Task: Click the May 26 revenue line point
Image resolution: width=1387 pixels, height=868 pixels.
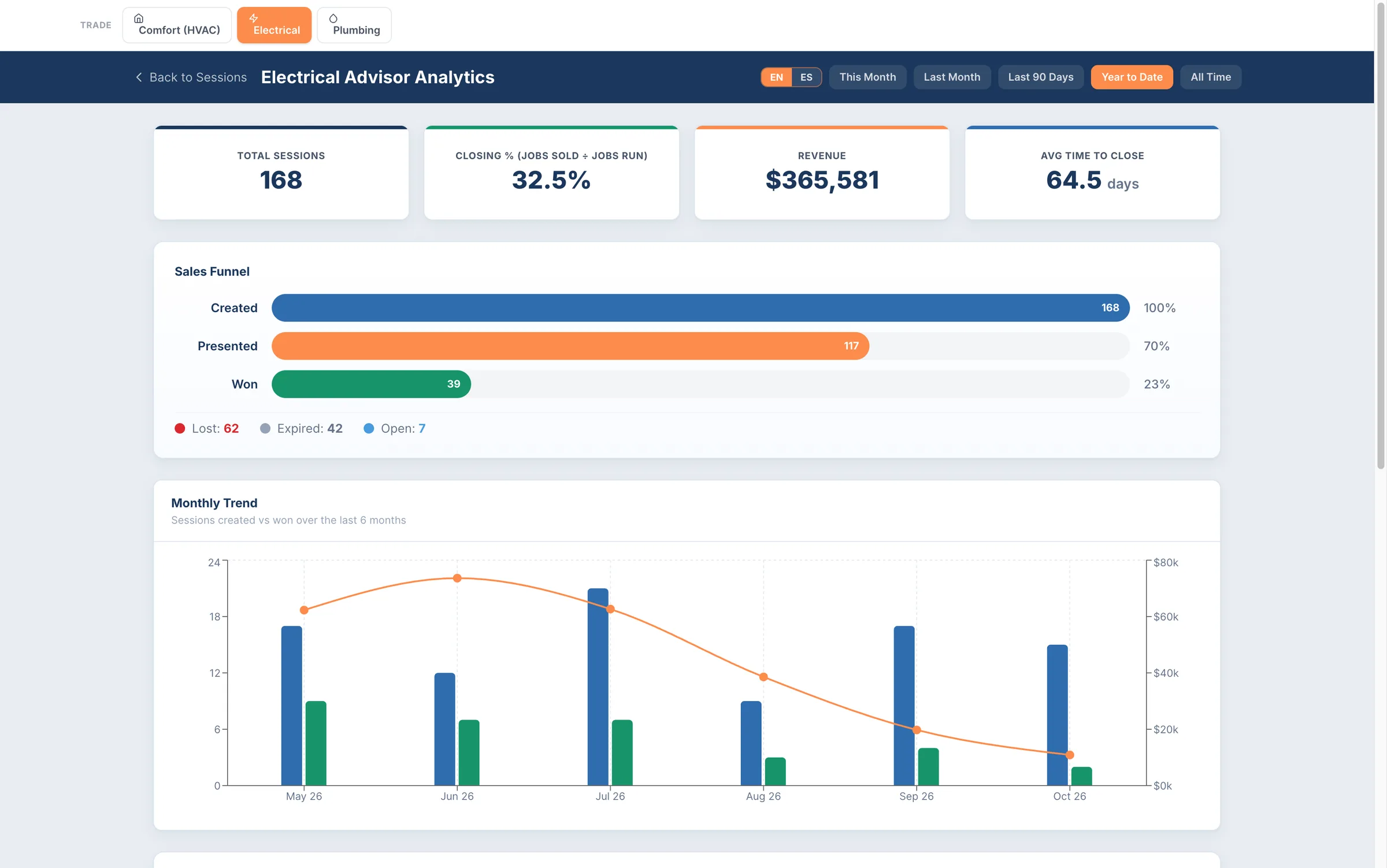Action: click(304, 610)
